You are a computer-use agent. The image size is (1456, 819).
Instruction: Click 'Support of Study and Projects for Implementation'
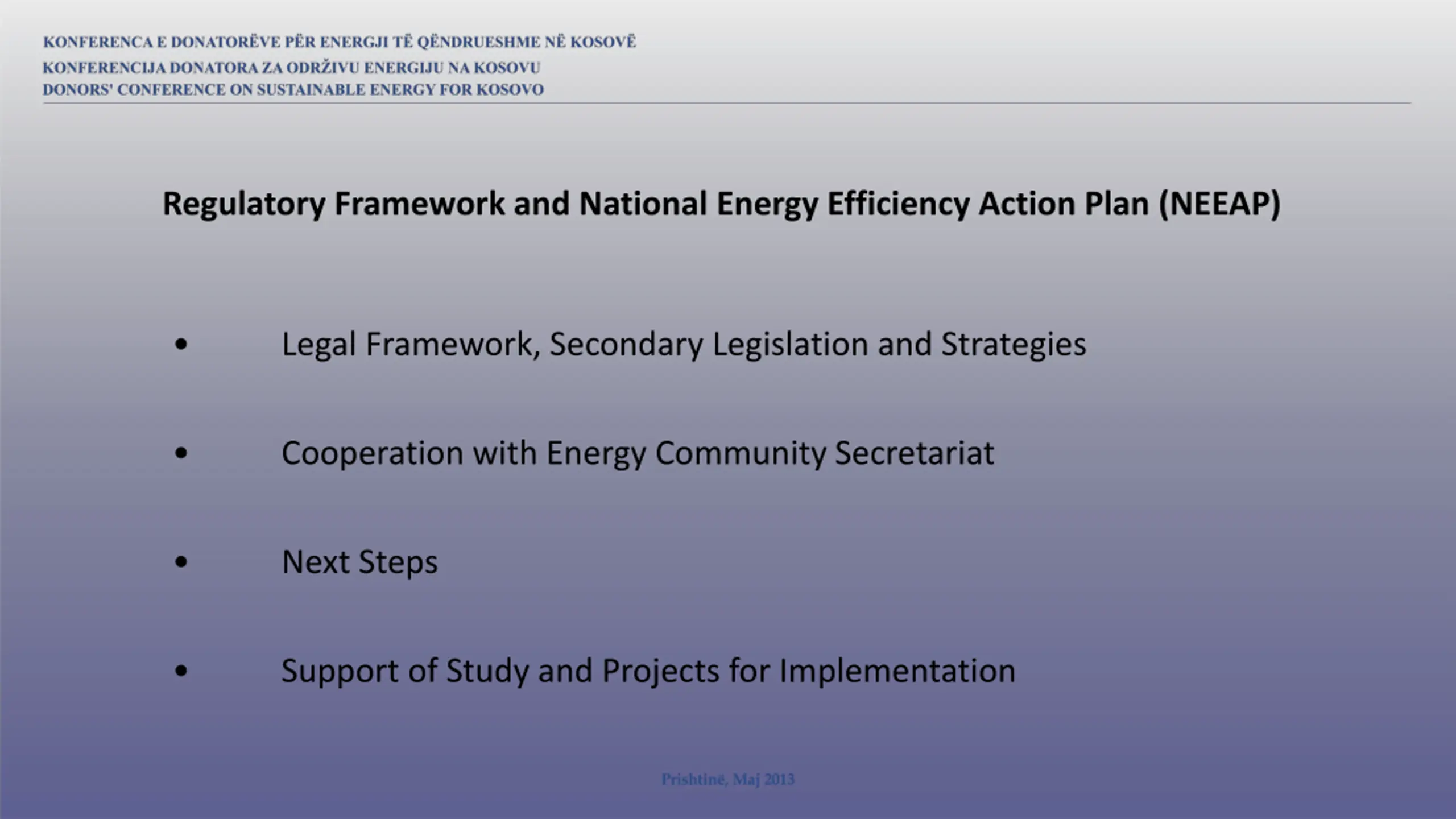pos(648,671)
